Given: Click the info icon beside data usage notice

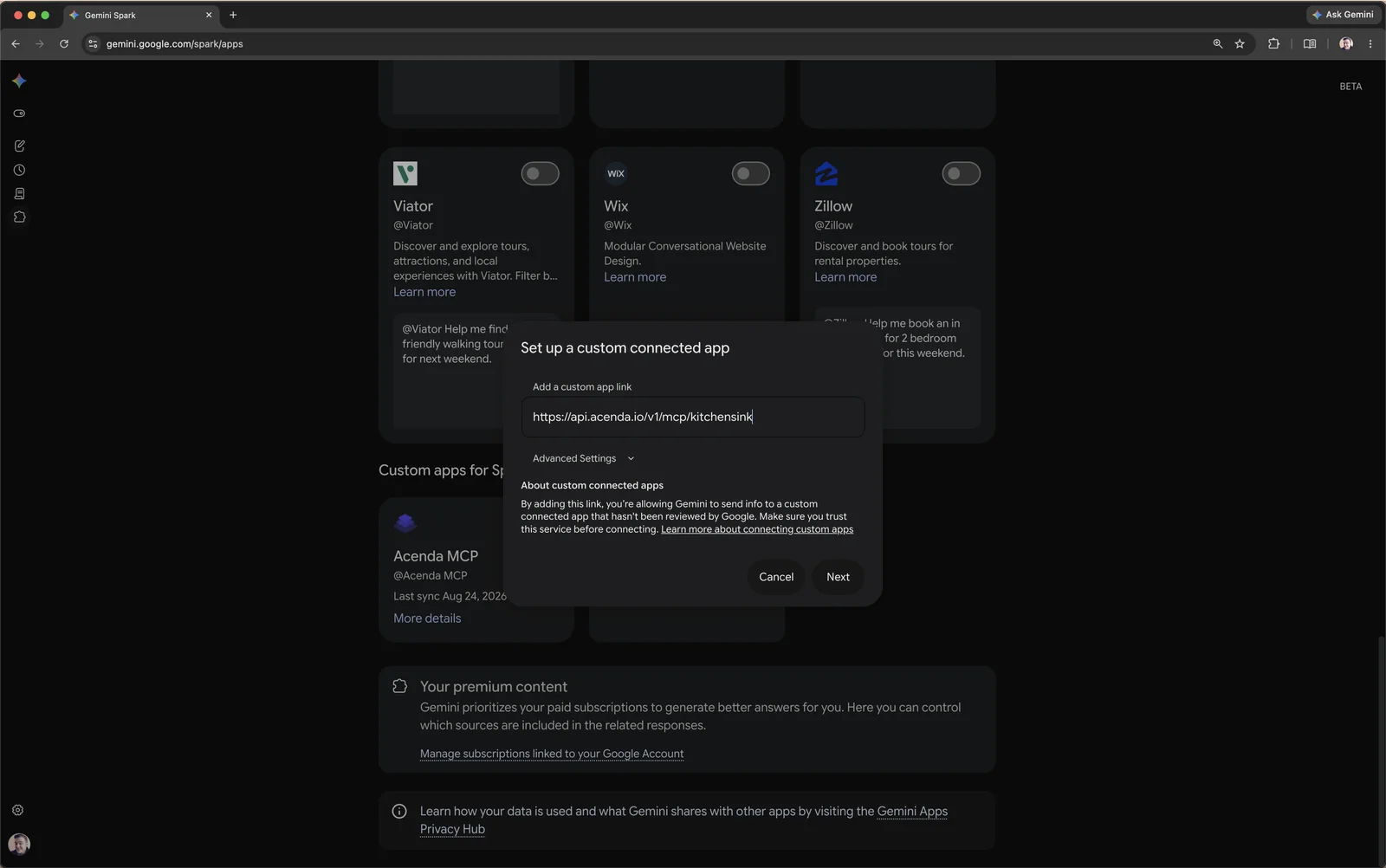Looking at the screenshot, I should 399,812.
